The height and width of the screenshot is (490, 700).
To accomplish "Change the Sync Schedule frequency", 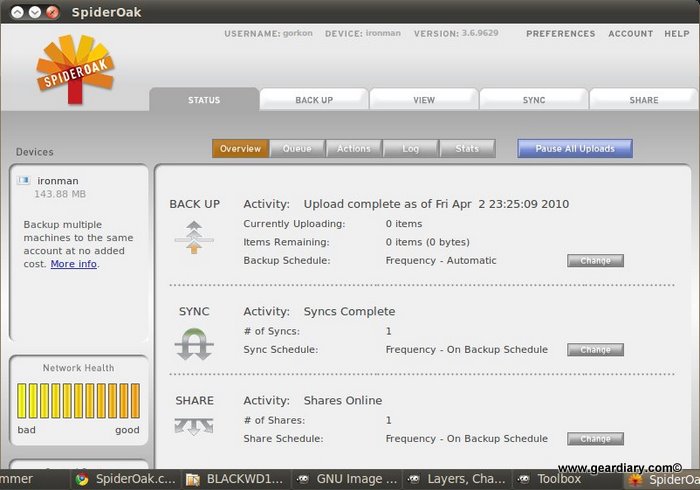I will [x=595, y=350].
